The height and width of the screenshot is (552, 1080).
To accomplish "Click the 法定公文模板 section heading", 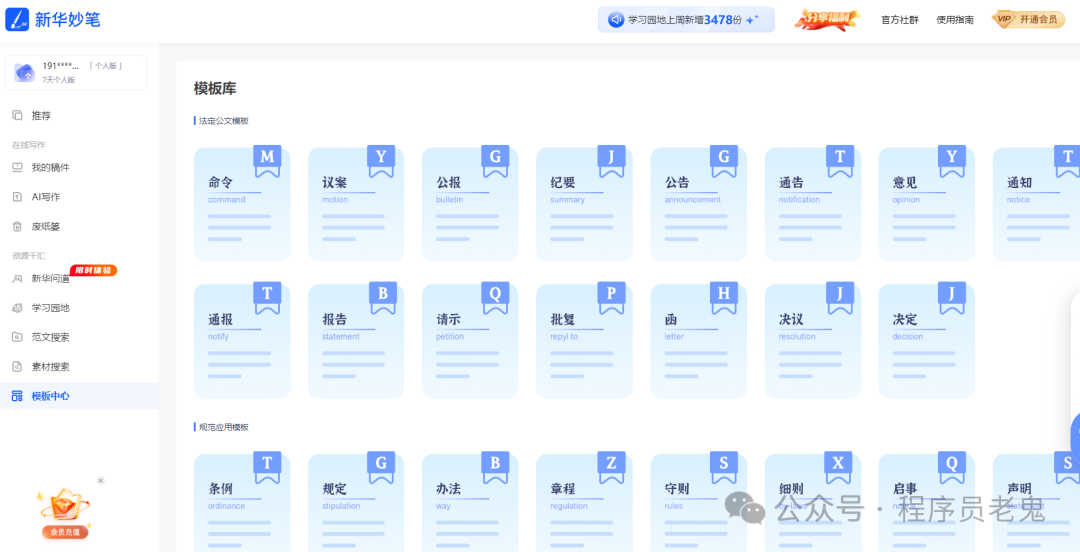I will pyautogui.click(x=223, y=121).
